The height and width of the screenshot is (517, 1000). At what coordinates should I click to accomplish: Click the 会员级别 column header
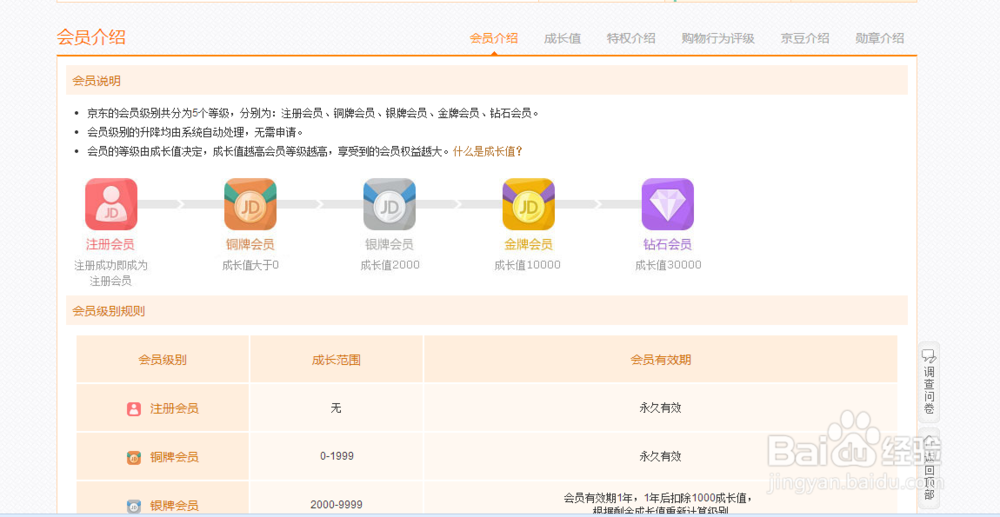pyautogui.click(x=163, y=360)
